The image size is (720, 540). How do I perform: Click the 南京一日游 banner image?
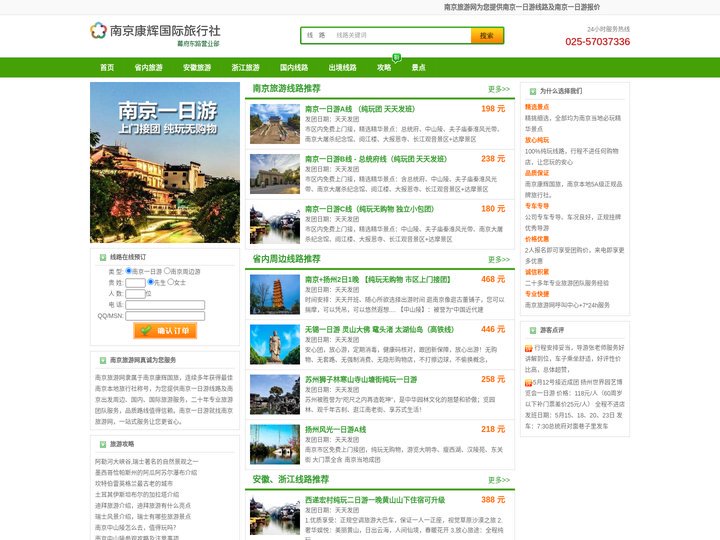pyautogui.click(x=165, y=163)
